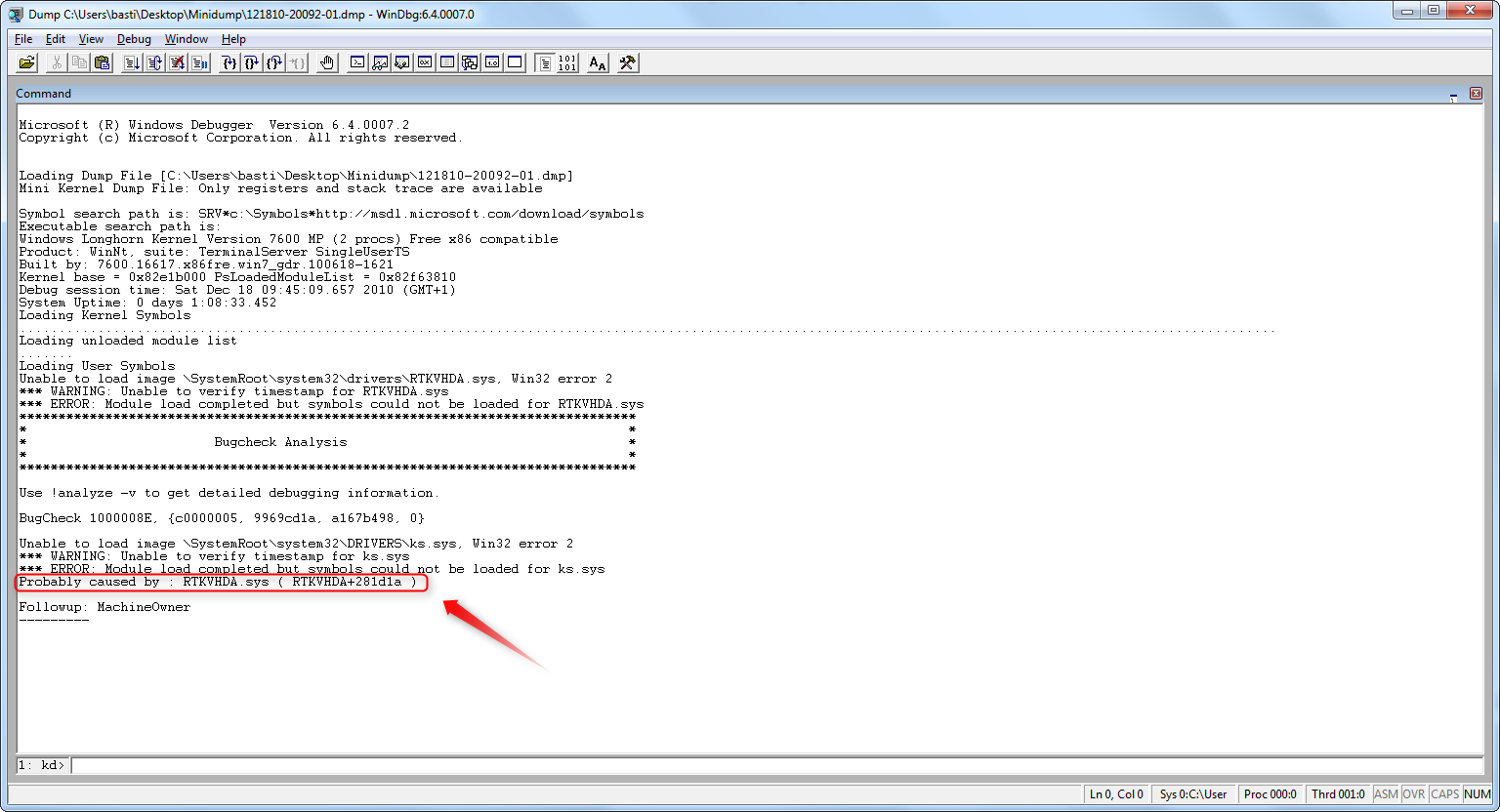Open the Font settings icon

point(596,62)
